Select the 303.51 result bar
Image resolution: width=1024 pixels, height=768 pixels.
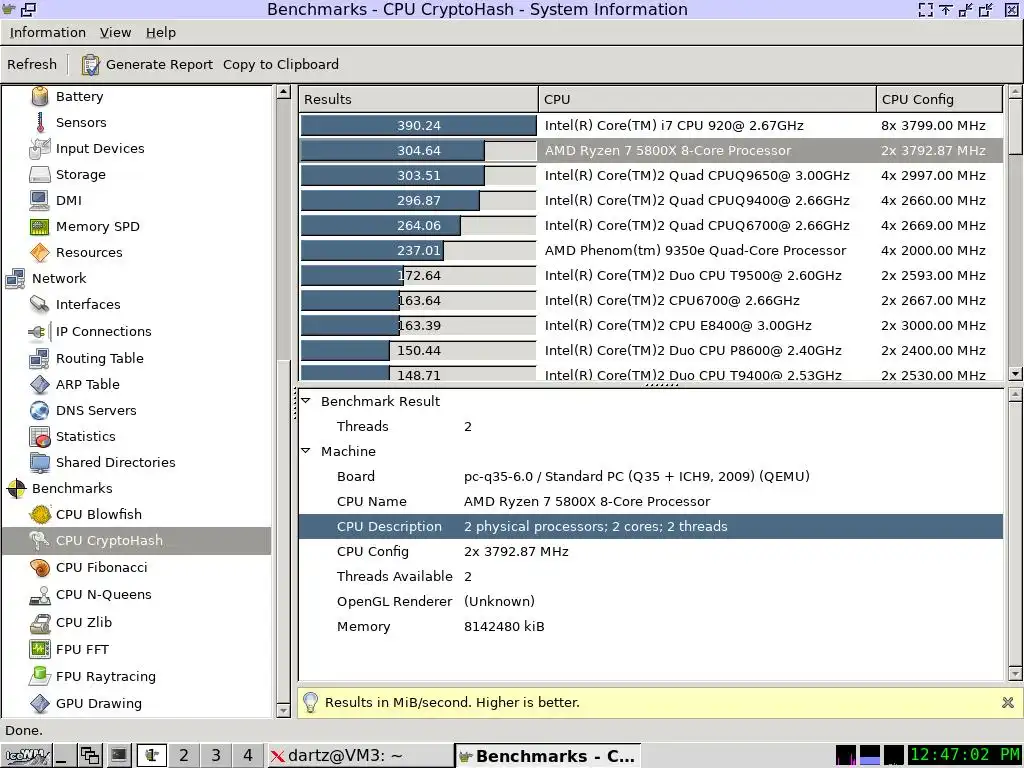pyautogui.click(x=419, y=176)
